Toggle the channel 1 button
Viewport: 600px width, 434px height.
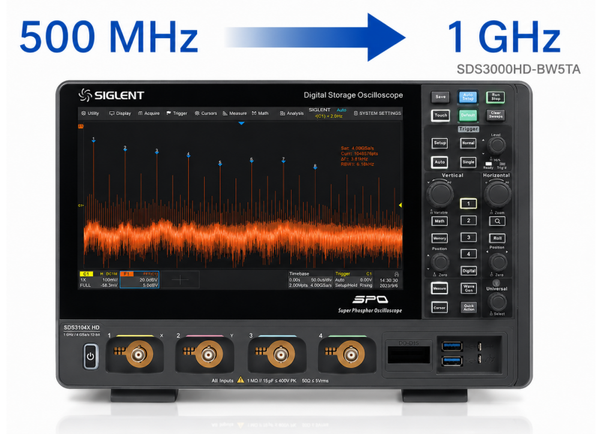click(468, 203)
